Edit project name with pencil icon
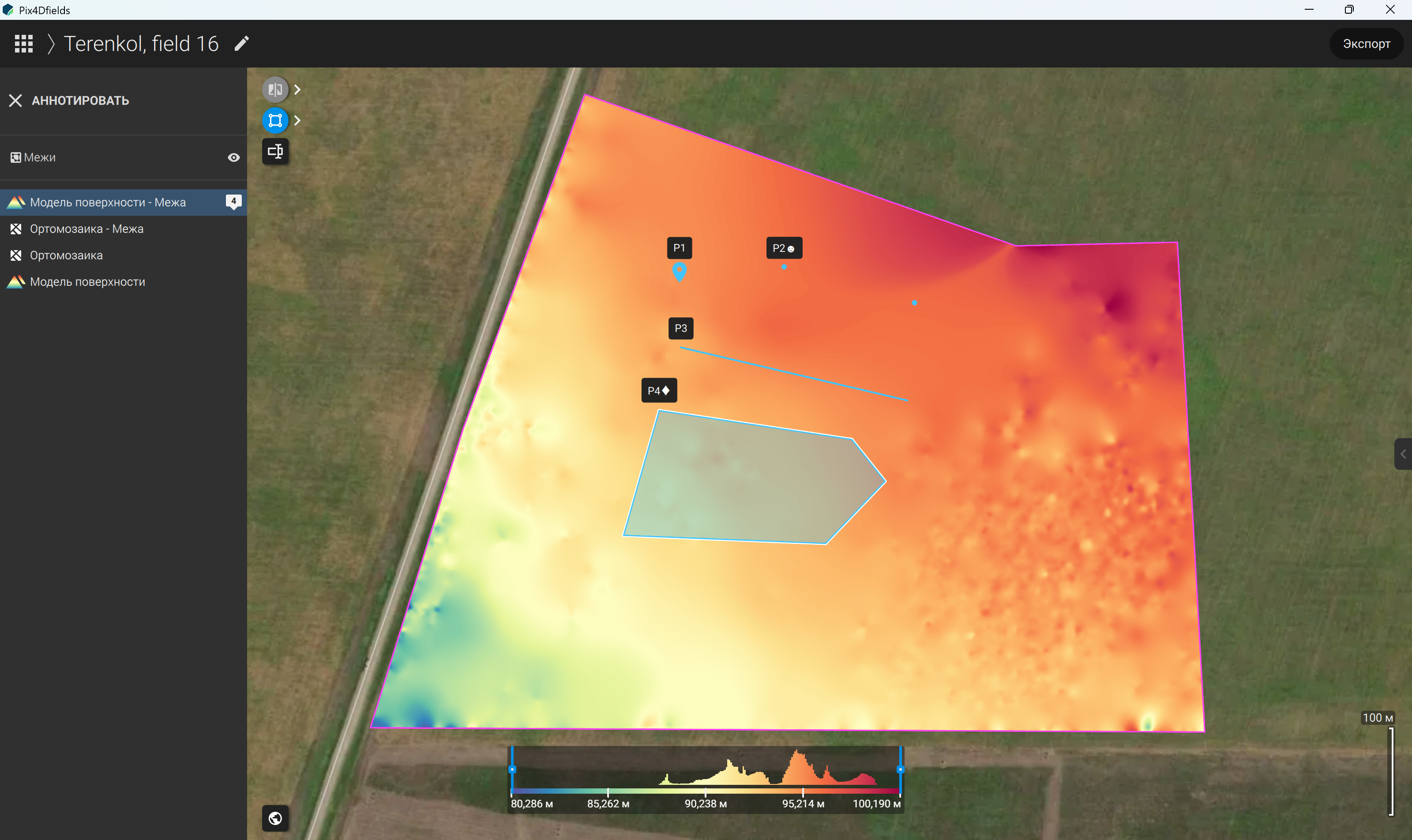Image resolution: width=1412 pixels, height=840 pixels. [242, 44]
